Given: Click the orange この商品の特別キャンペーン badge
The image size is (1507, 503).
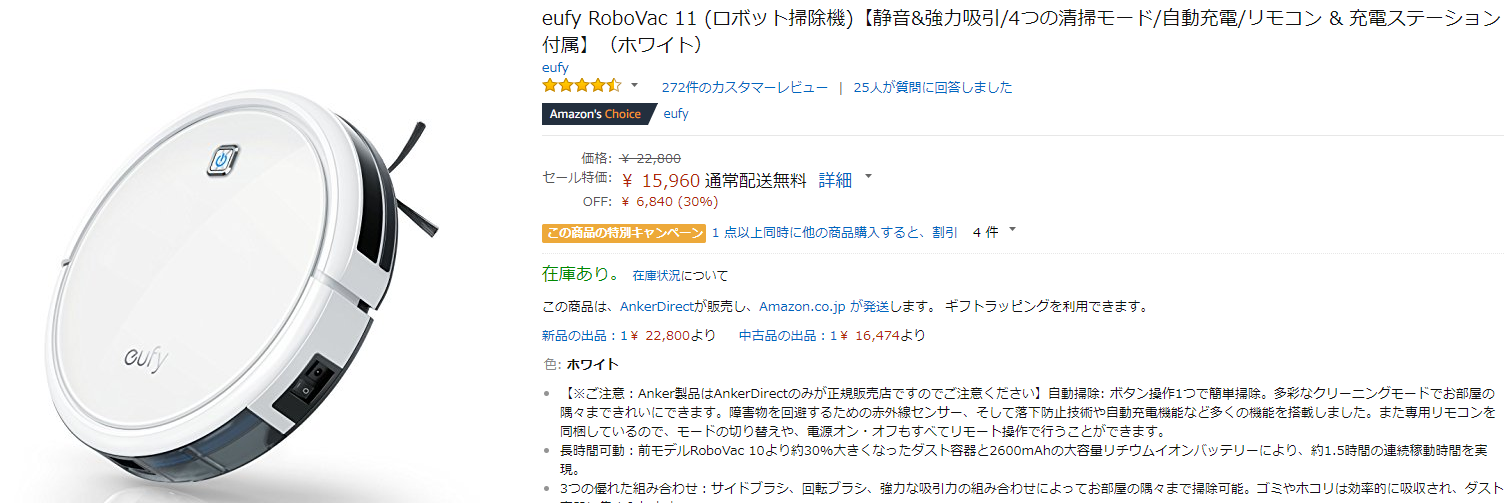Looking at the screenshot, I should [624, 233].
